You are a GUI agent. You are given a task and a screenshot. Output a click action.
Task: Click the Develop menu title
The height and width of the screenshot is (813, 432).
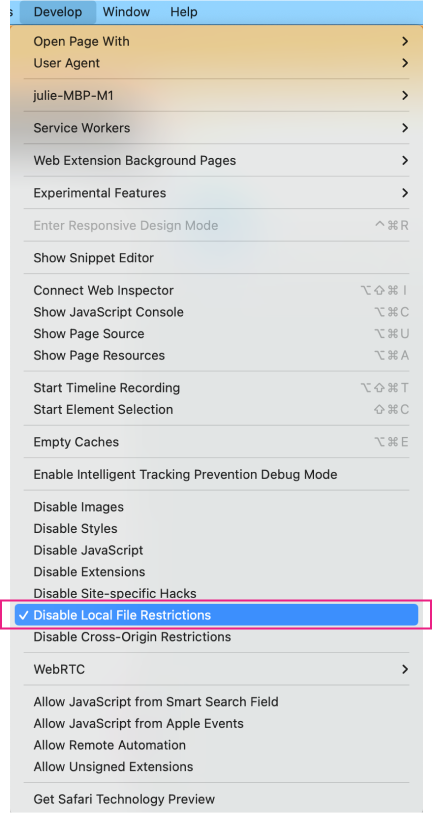click(x=58, y=11)
